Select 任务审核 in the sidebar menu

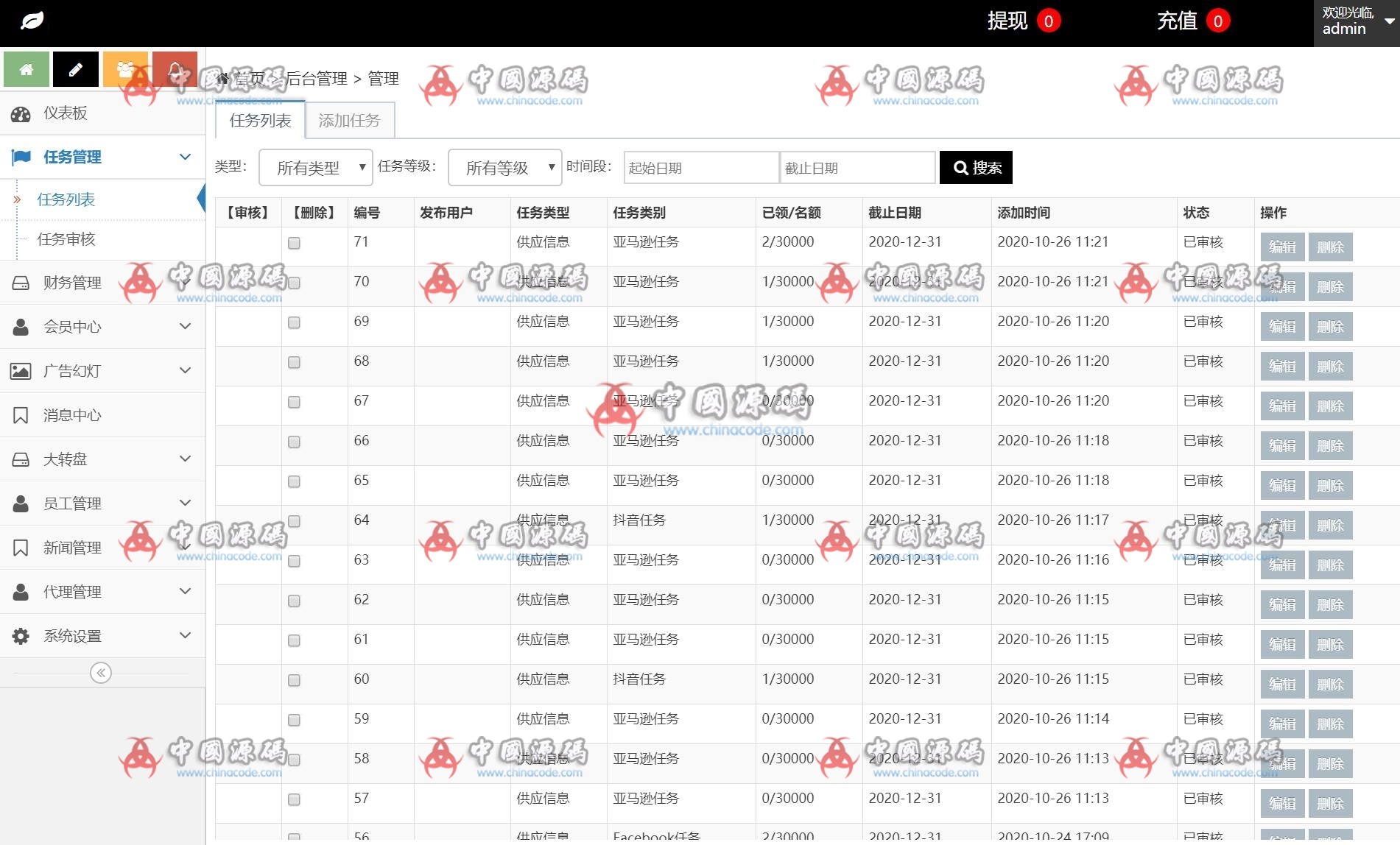[x=66, y=239]
